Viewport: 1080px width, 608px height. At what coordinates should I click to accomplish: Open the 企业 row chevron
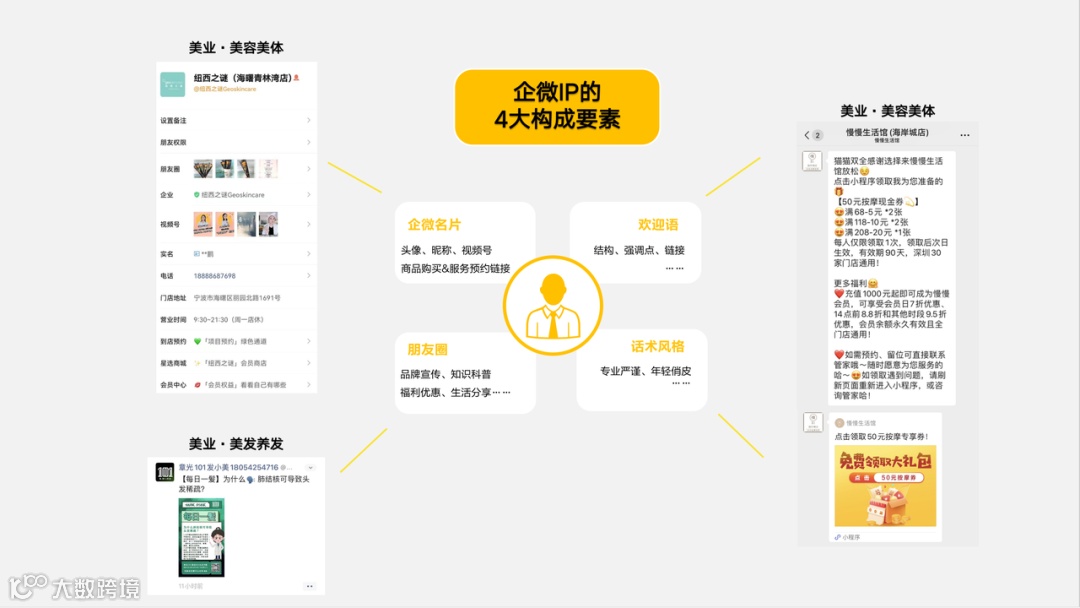309,195
